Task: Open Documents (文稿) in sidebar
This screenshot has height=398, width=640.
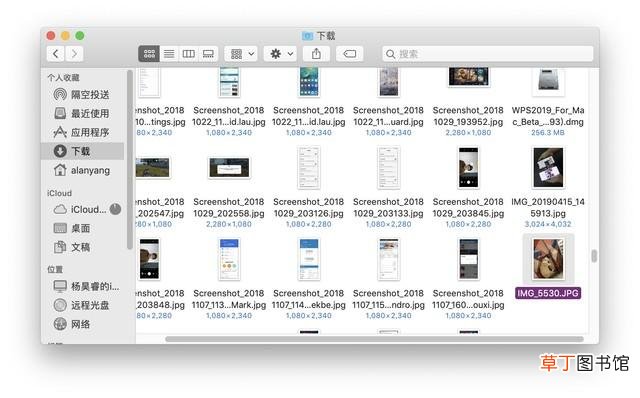Action: pos(72,247)
